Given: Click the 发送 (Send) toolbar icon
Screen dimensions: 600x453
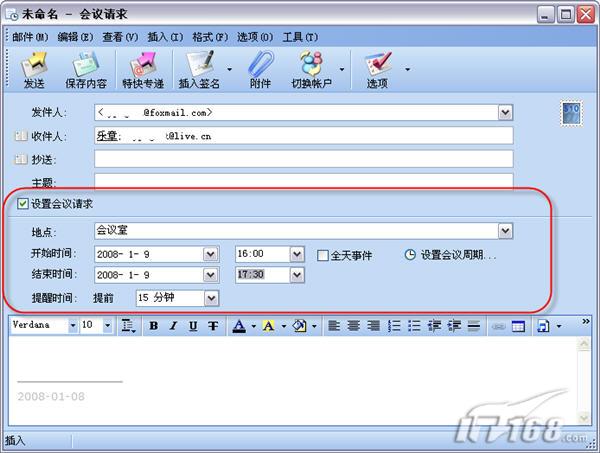Looking at the screenshot, I should pos(34,70).
